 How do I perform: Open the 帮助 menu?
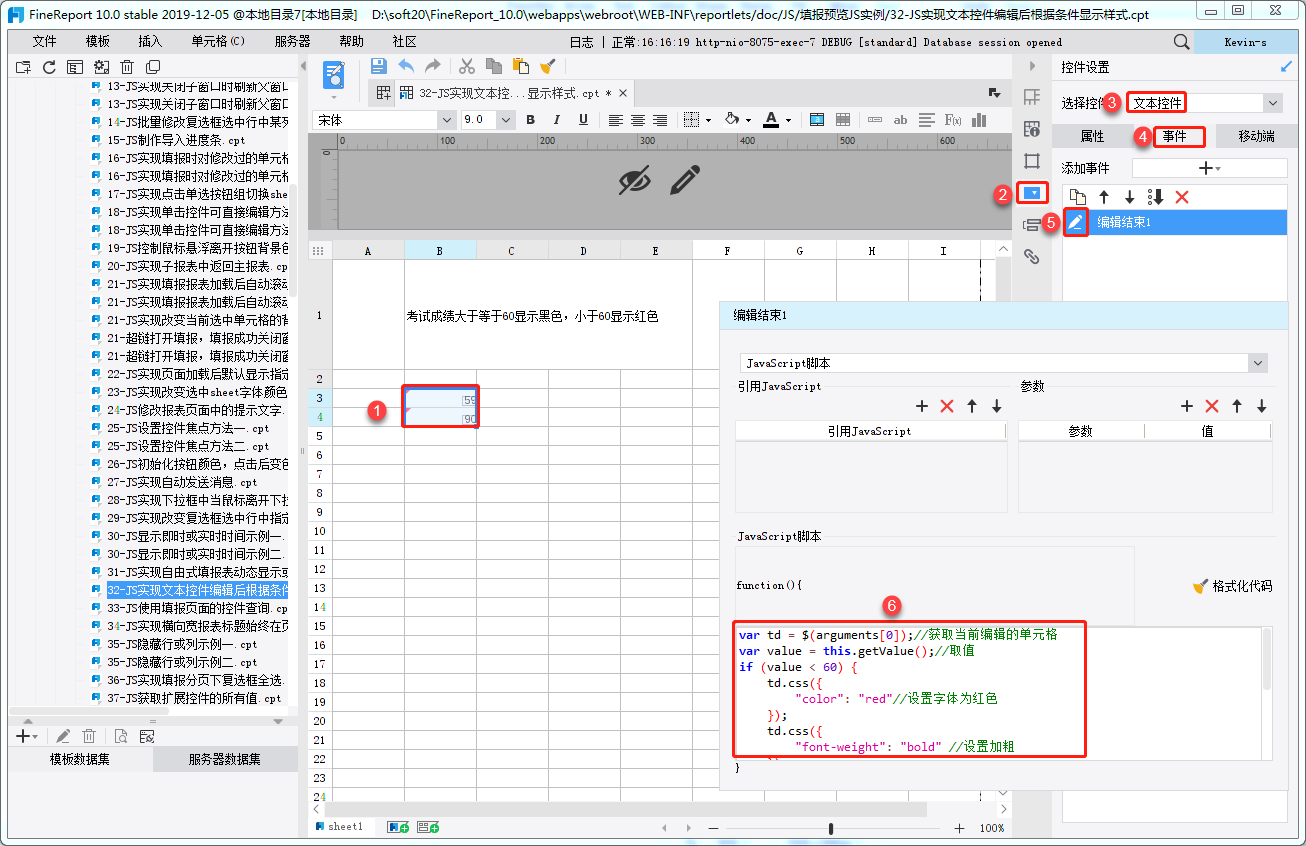coord(351,42)
